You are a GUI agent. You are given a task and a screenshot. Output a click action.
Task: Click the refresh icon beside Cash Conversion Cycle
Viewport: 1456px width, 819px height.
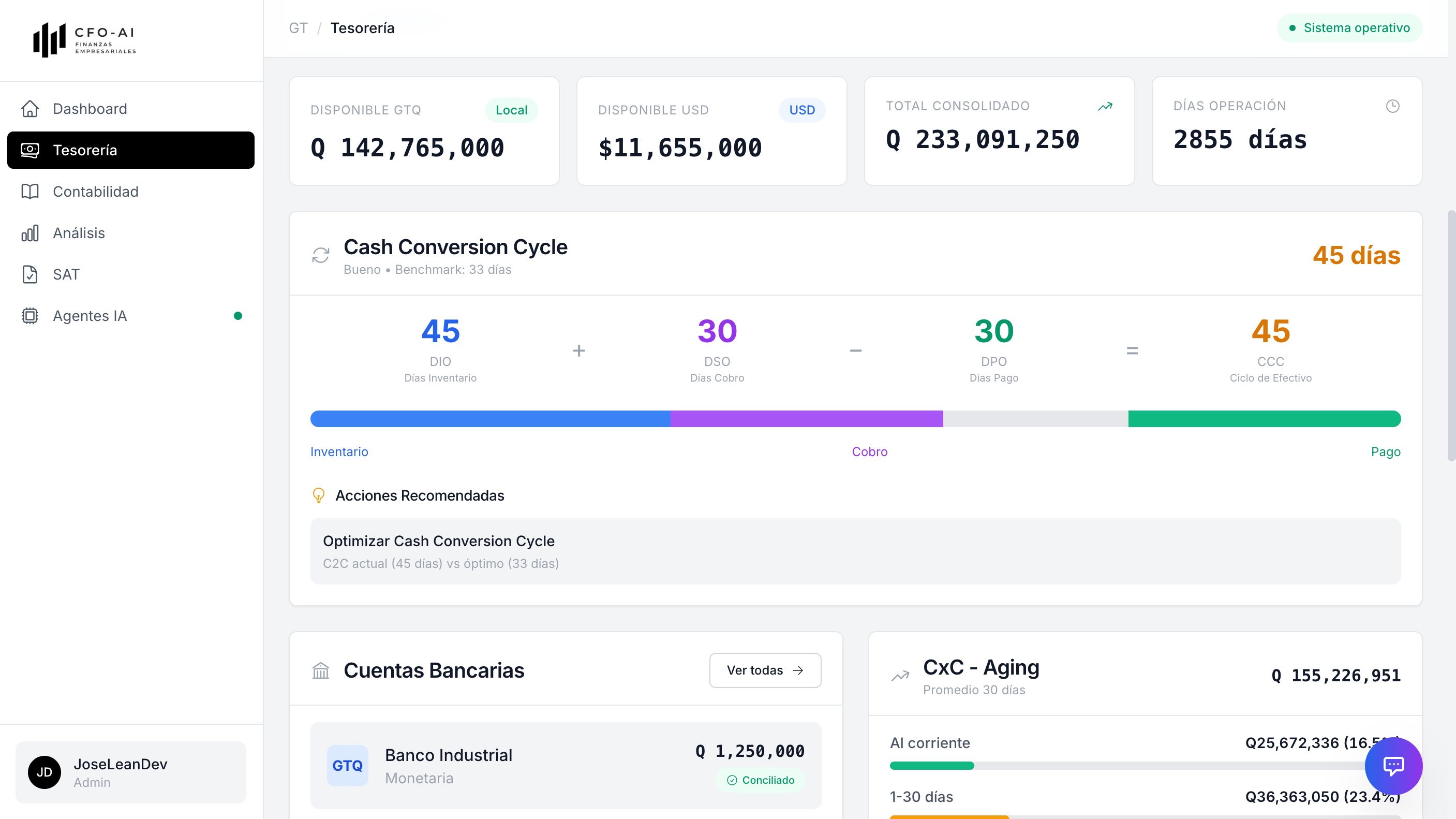click(321, 255)
